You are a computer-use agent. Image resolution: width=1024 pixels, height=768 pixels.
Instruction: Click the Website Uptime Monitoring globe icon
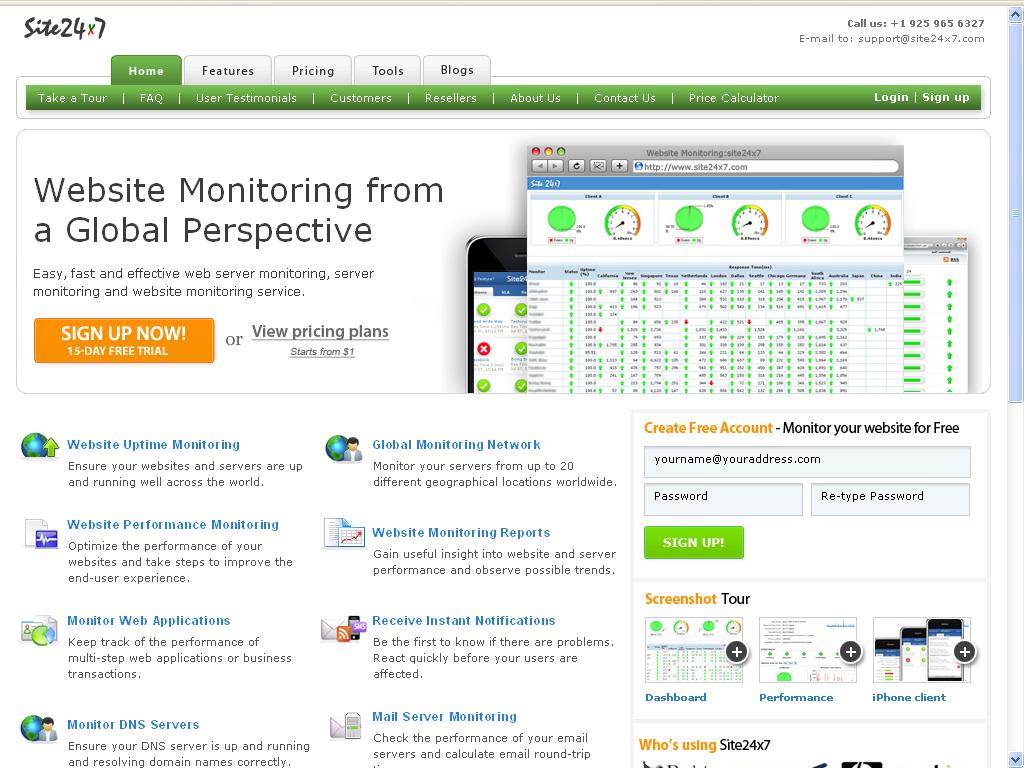(39, 446)
